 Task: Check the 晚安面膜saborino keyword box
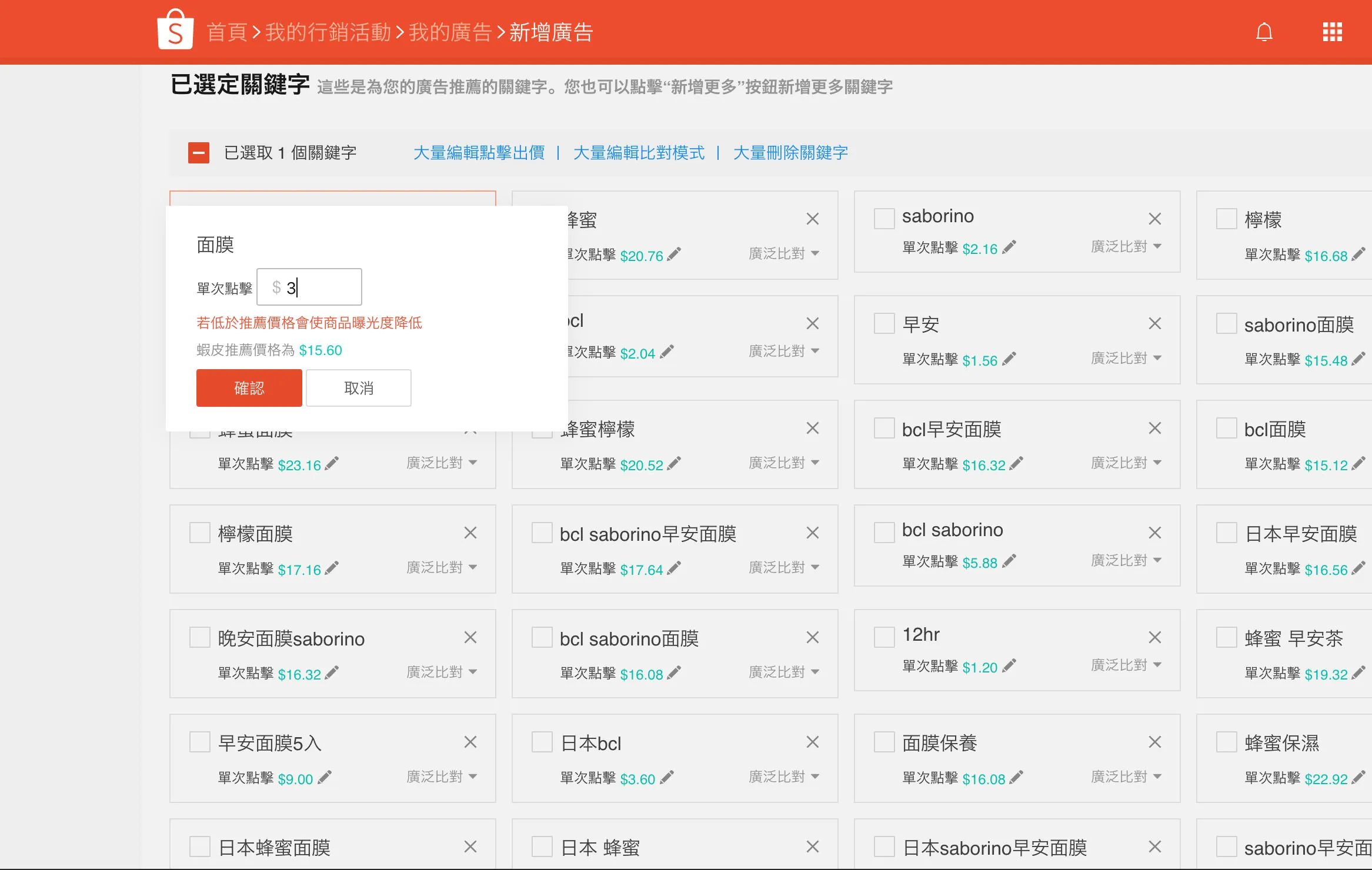[199, 637]
